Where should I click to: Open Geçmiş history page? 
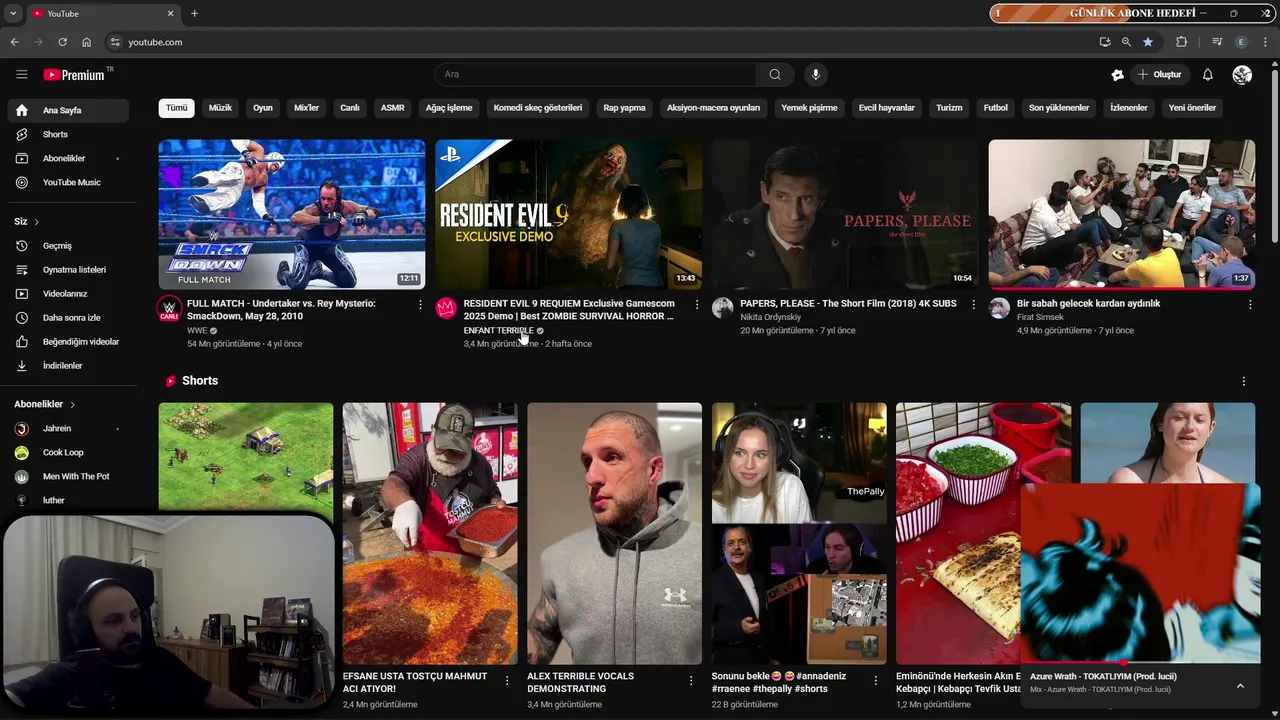tap(68, 245)
